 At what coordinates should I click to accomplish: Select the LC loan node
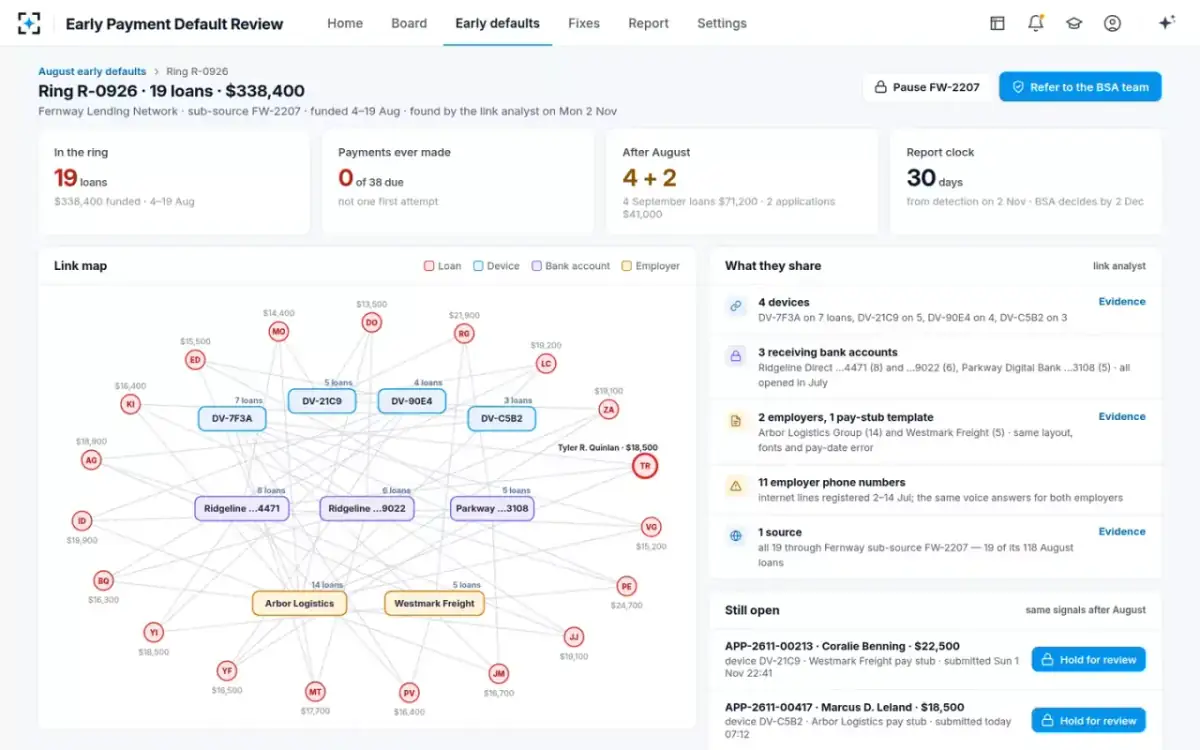(x=545, y=363)
